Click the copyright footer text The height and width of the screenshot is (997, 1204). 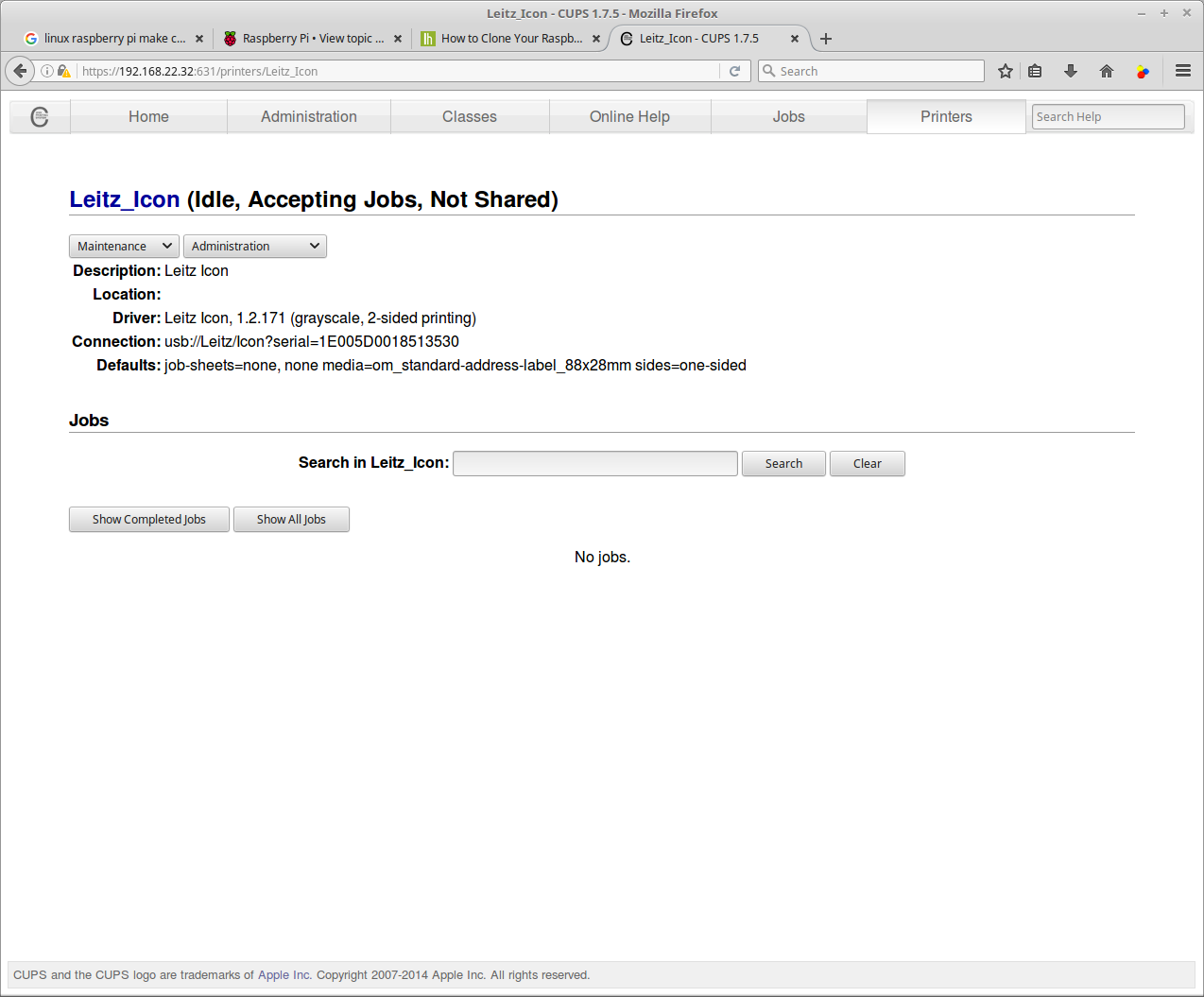click(x=301, y=975)
